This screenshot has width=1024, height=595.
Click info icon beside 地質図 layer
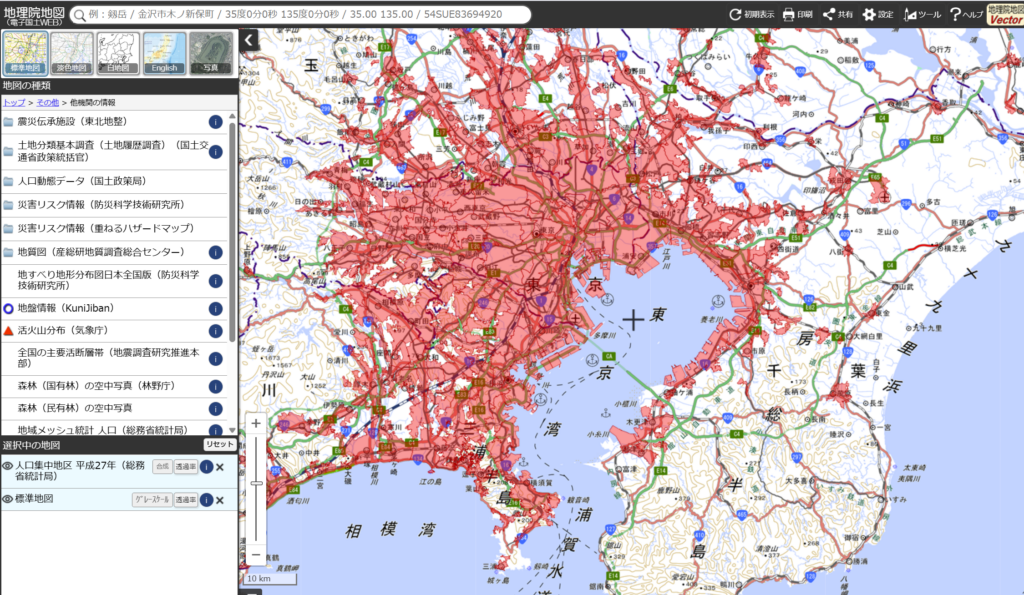click(215, 251)
